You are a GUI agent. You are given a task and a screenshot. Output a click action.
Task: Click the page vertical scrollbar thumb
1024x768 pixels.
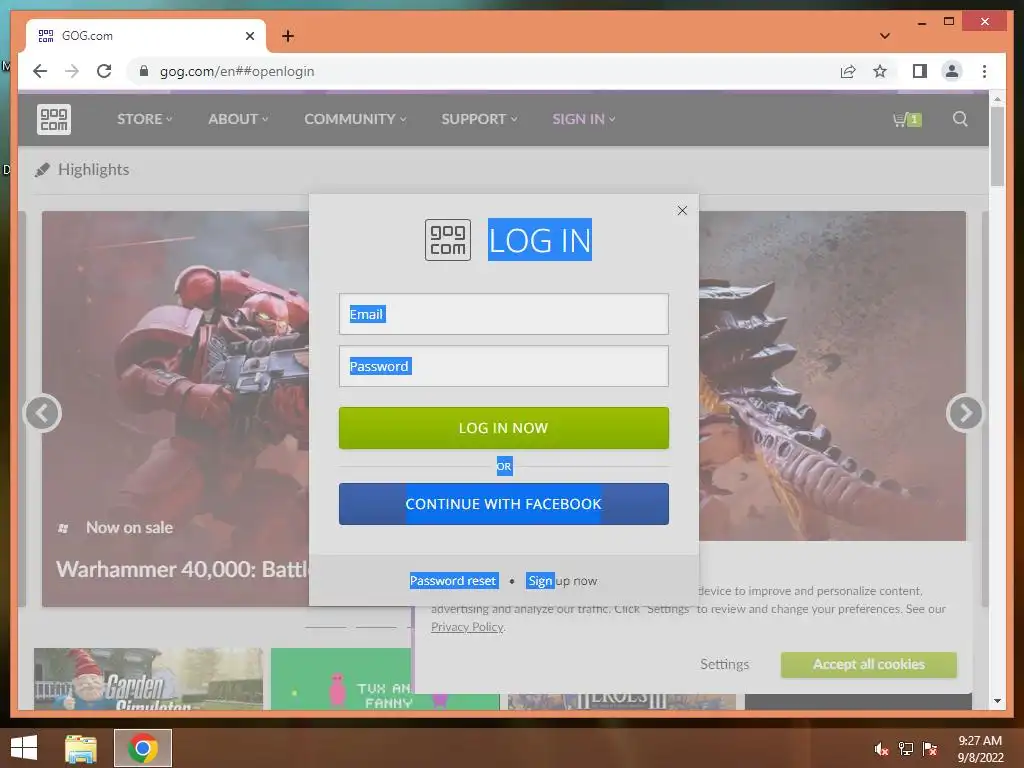click(x=997, y=147)
